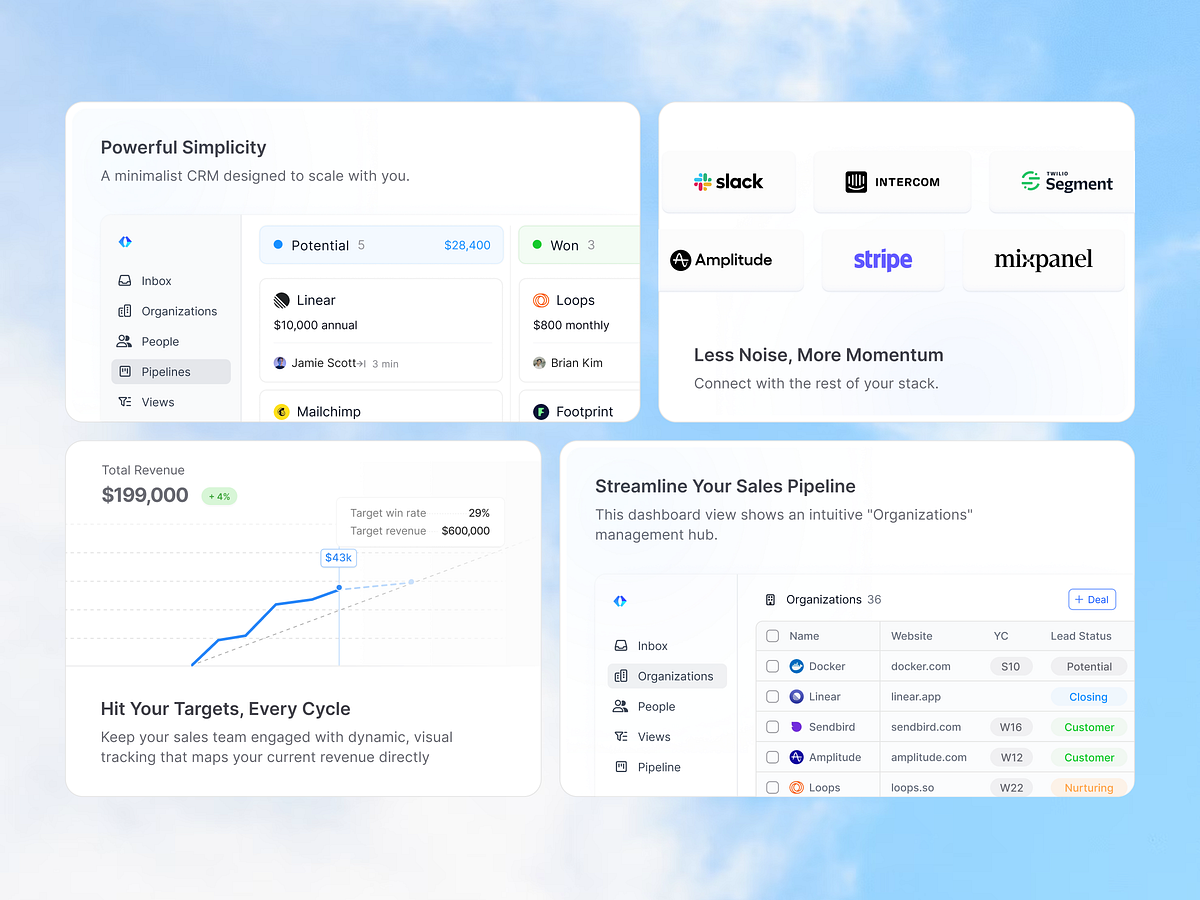Click the Sendbird logo in table
This screenshot has height=900, width=1200.
click(x=797, y=727)
